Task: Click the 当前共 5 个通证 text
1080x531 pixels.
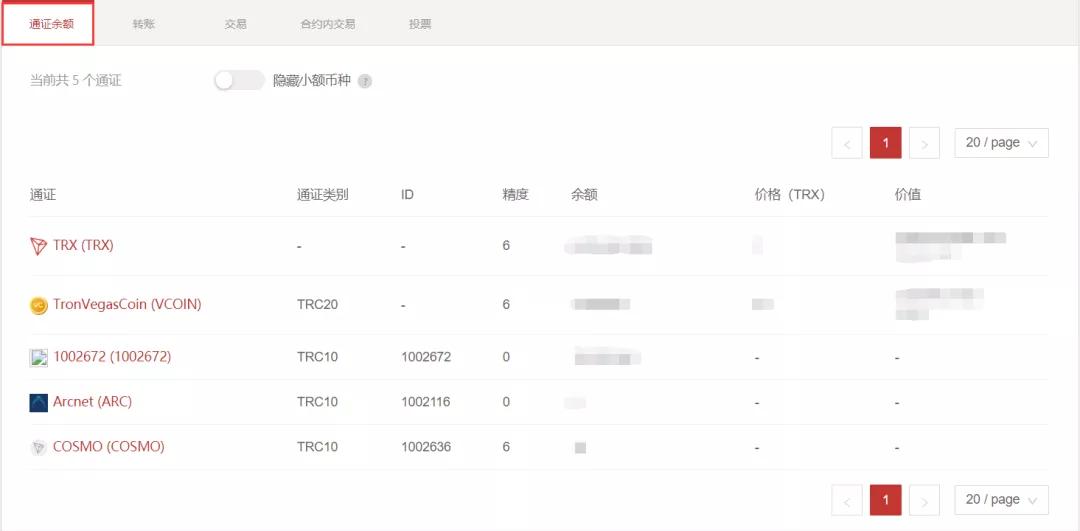Action: (x=76, y=81)
